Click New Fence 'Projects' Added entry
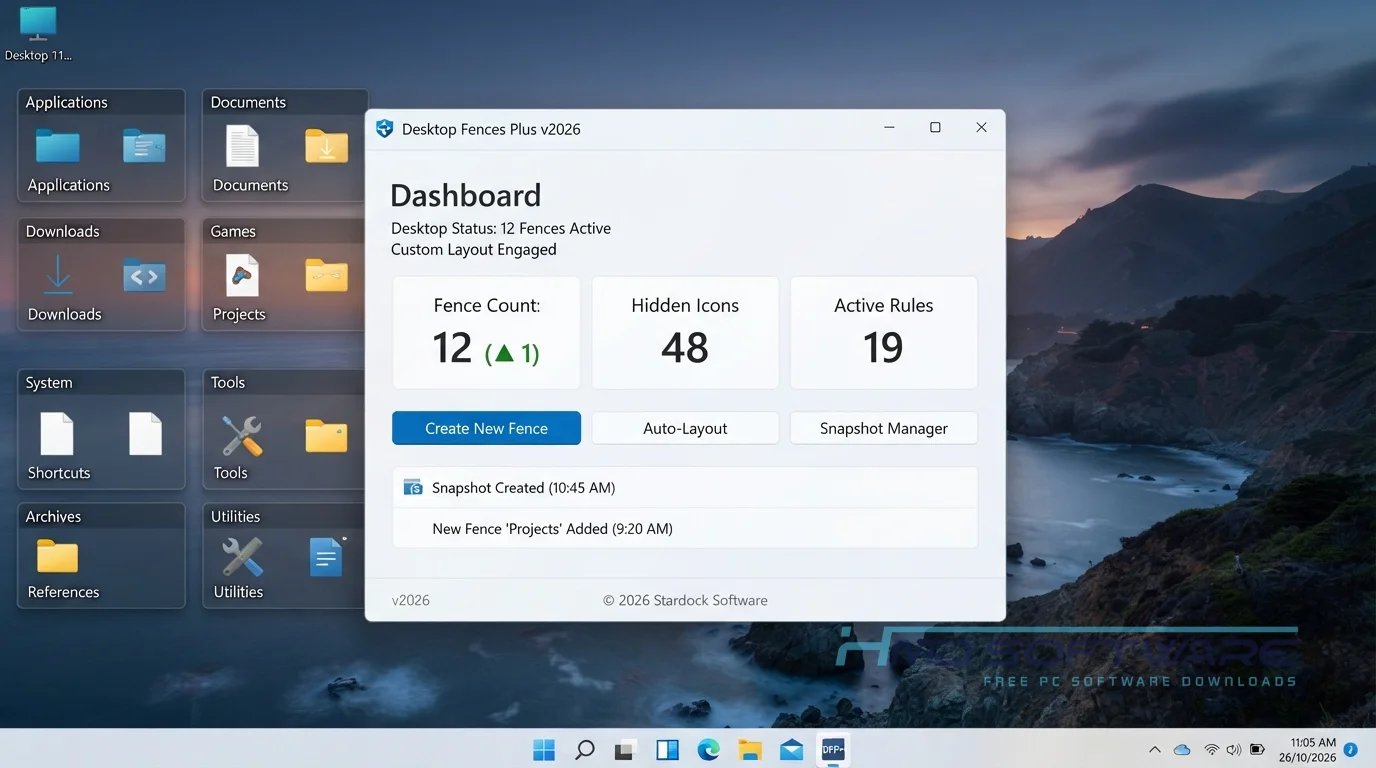The width and height of the screenshot is (1376, 768). [x=685, y=528]
